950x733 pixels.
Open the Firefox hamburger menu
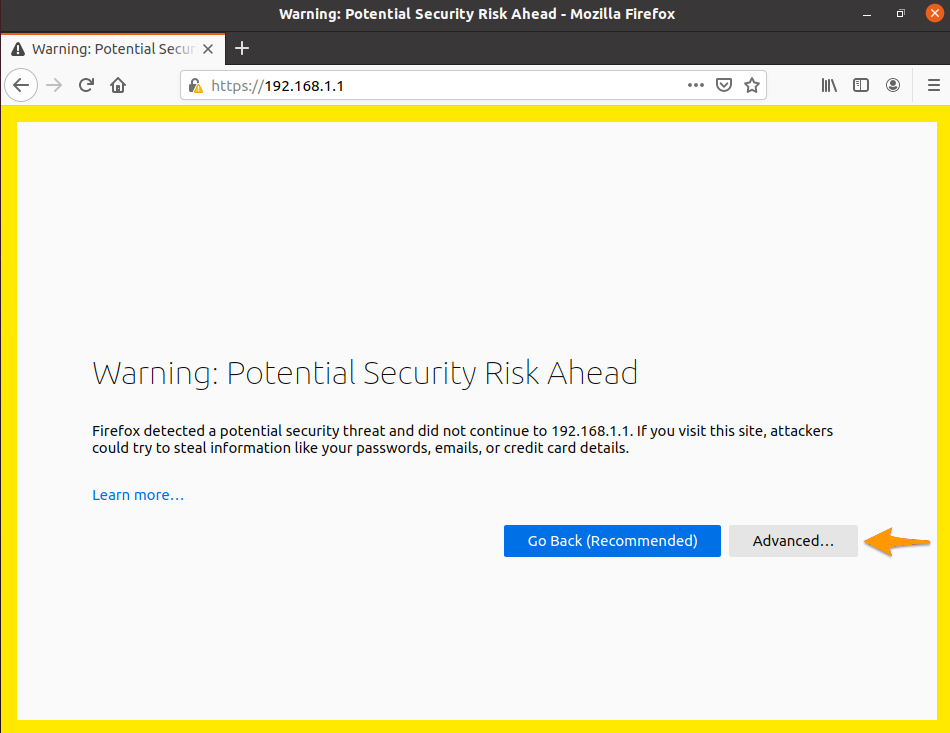[x=933, y=86]
